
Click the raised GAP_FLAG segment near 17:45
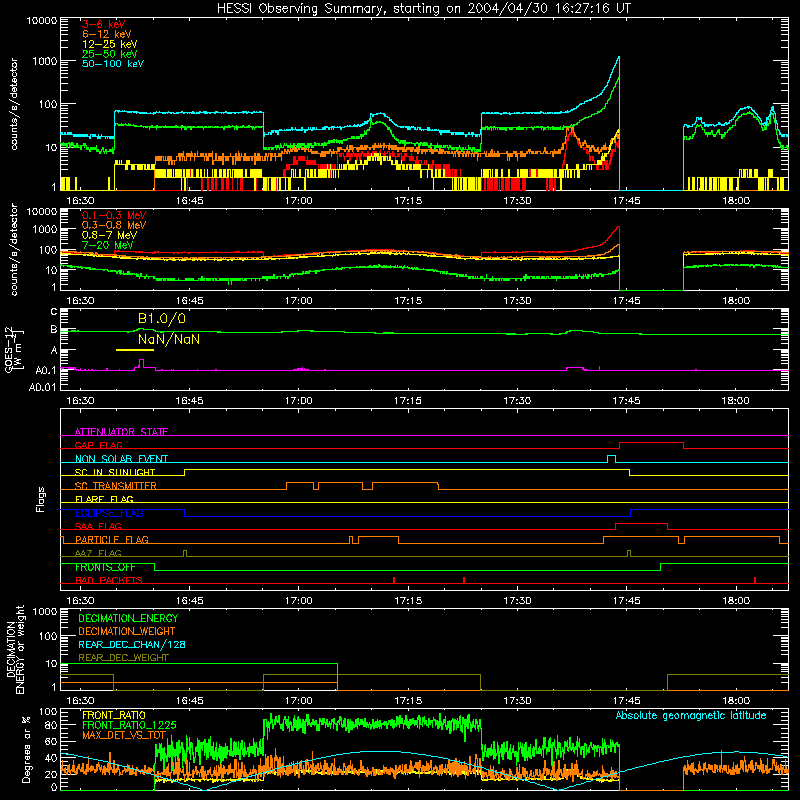[651, 443]
